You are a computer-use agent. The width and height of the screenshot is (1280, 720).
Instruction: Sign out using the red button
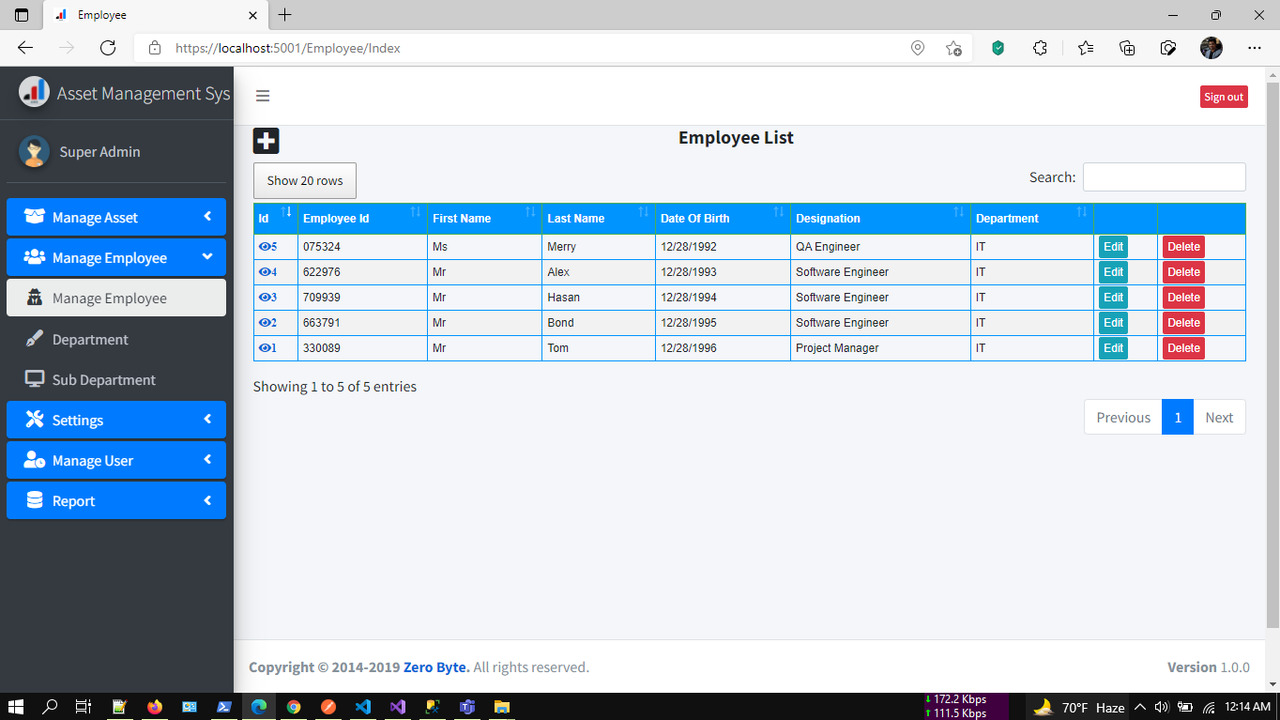pos(1223,96)
